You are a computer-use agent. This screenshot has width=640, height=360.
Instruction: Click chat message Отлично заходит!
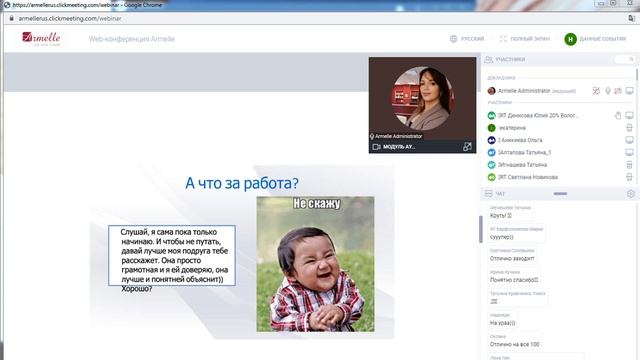tap(512, 258)
